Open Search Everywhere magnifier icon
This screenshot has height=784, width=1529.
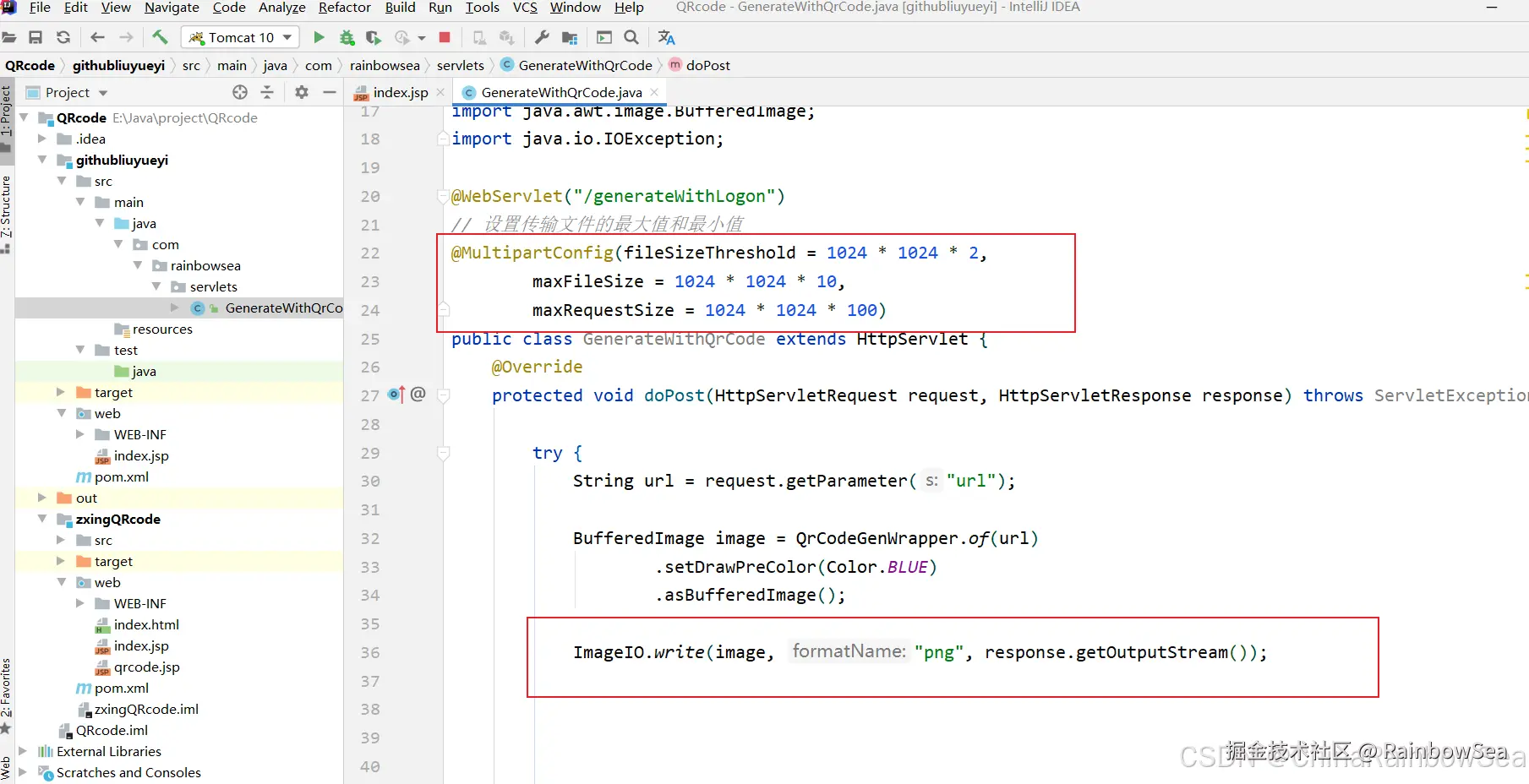(631, 37)
